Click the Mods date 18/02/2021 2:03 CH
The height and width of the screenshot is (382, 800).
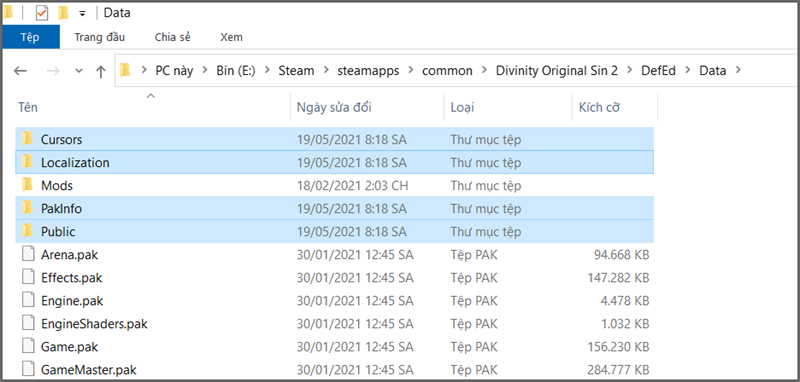(x=353, y=186)
